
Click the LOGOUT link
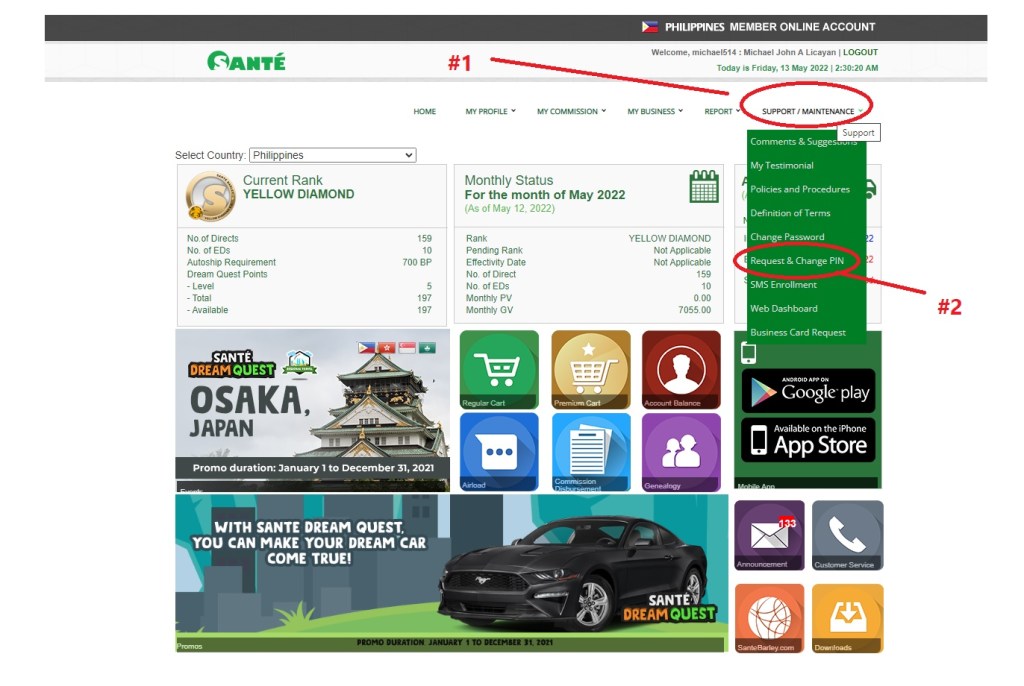coord(860,52)
